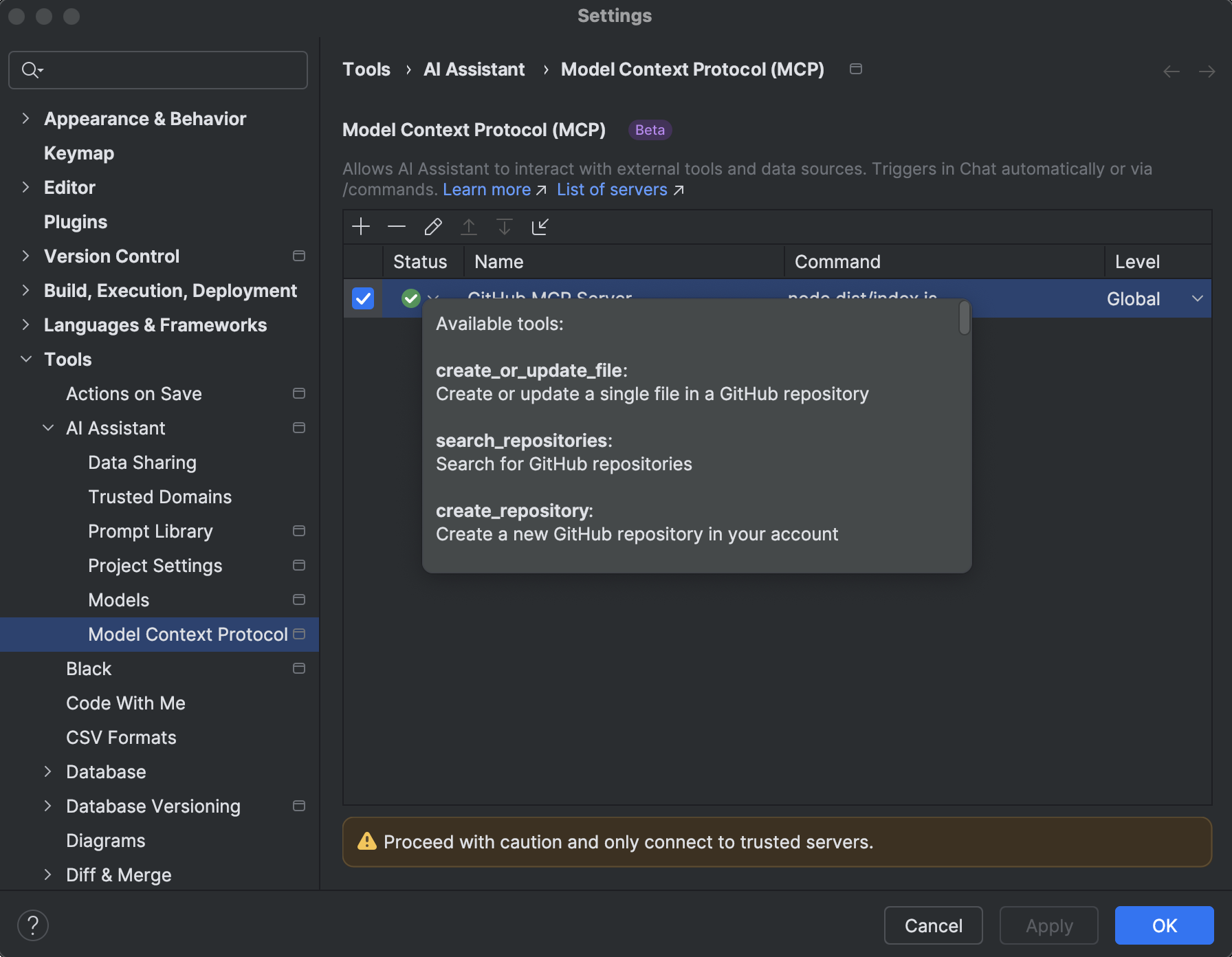The height and width of the screenshot is (957, 1232).
Task: Import server configuration with the down-arrow icon
Action: click(x=505, y=227)
